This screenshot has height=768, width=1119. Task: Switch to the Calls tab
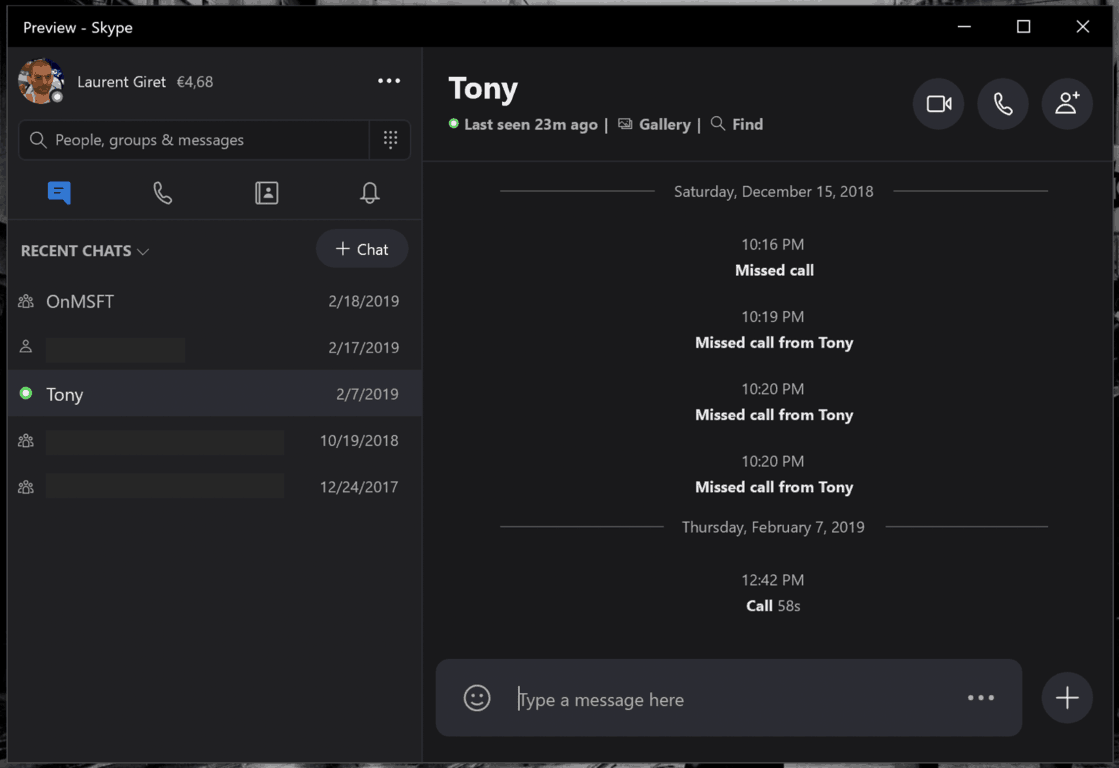coord(163,193)
